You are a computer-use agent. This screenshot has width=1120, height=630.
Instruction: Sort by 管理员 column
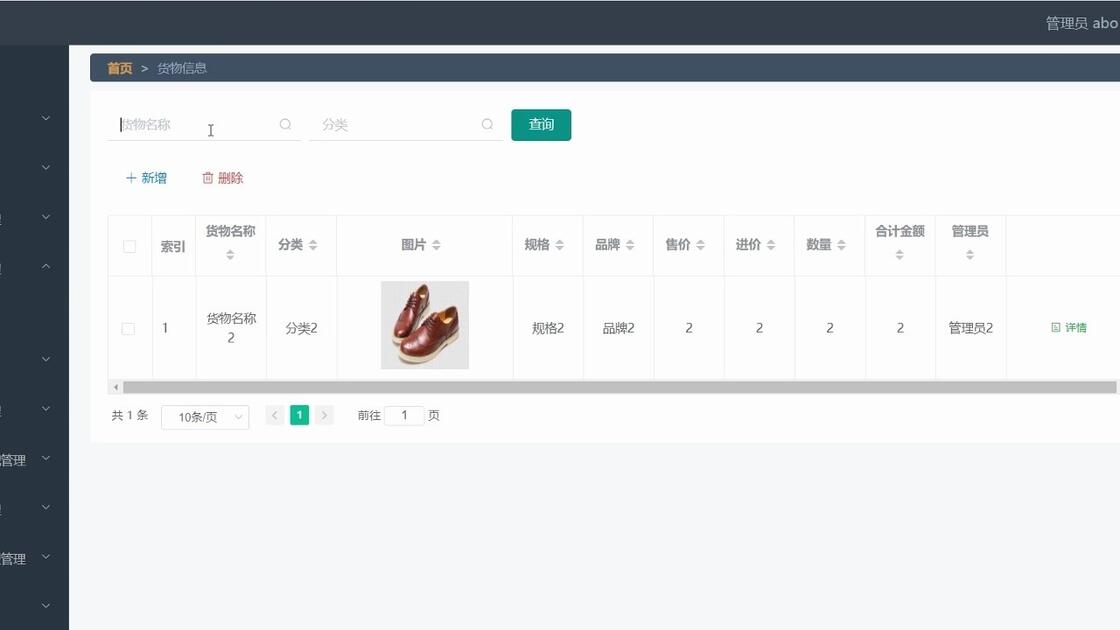pos(970,254)
